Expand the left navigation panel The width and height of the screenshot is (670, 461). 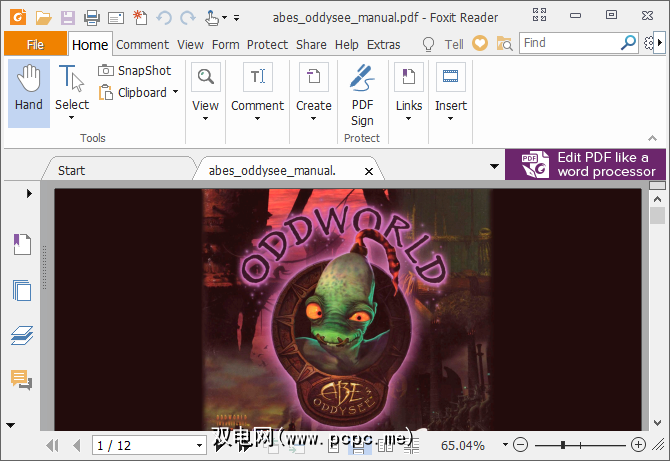click(29, 193)
